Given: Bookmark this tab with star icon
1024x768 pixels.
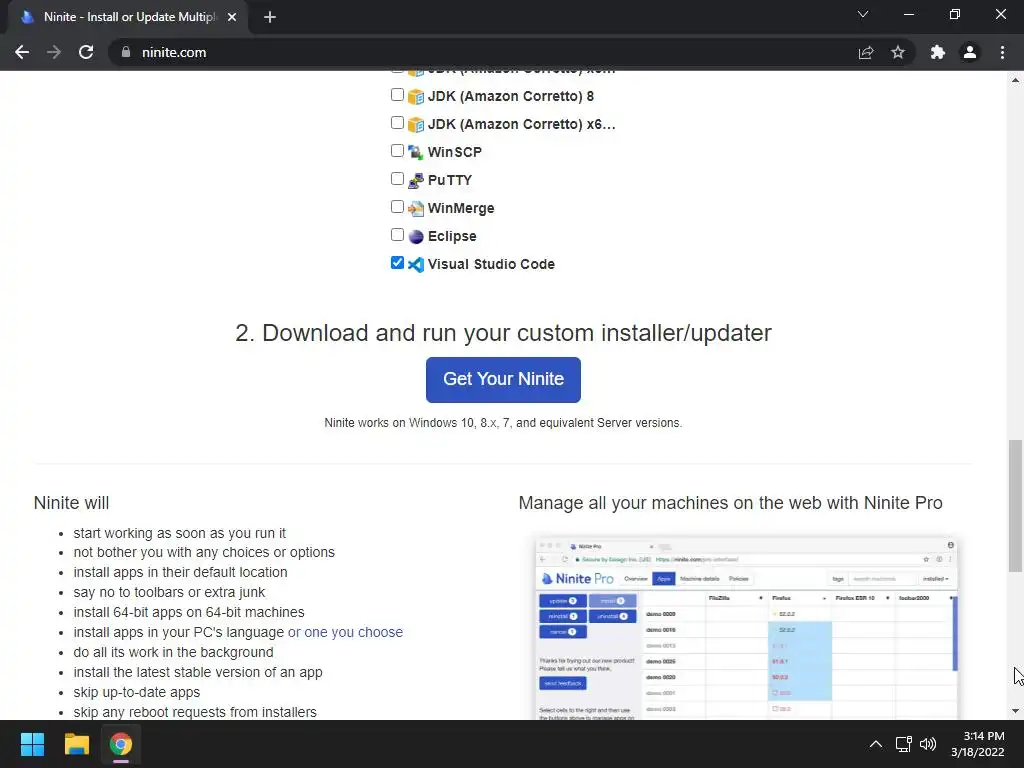Looking at the screenshot, I should (x=898, y=52).
